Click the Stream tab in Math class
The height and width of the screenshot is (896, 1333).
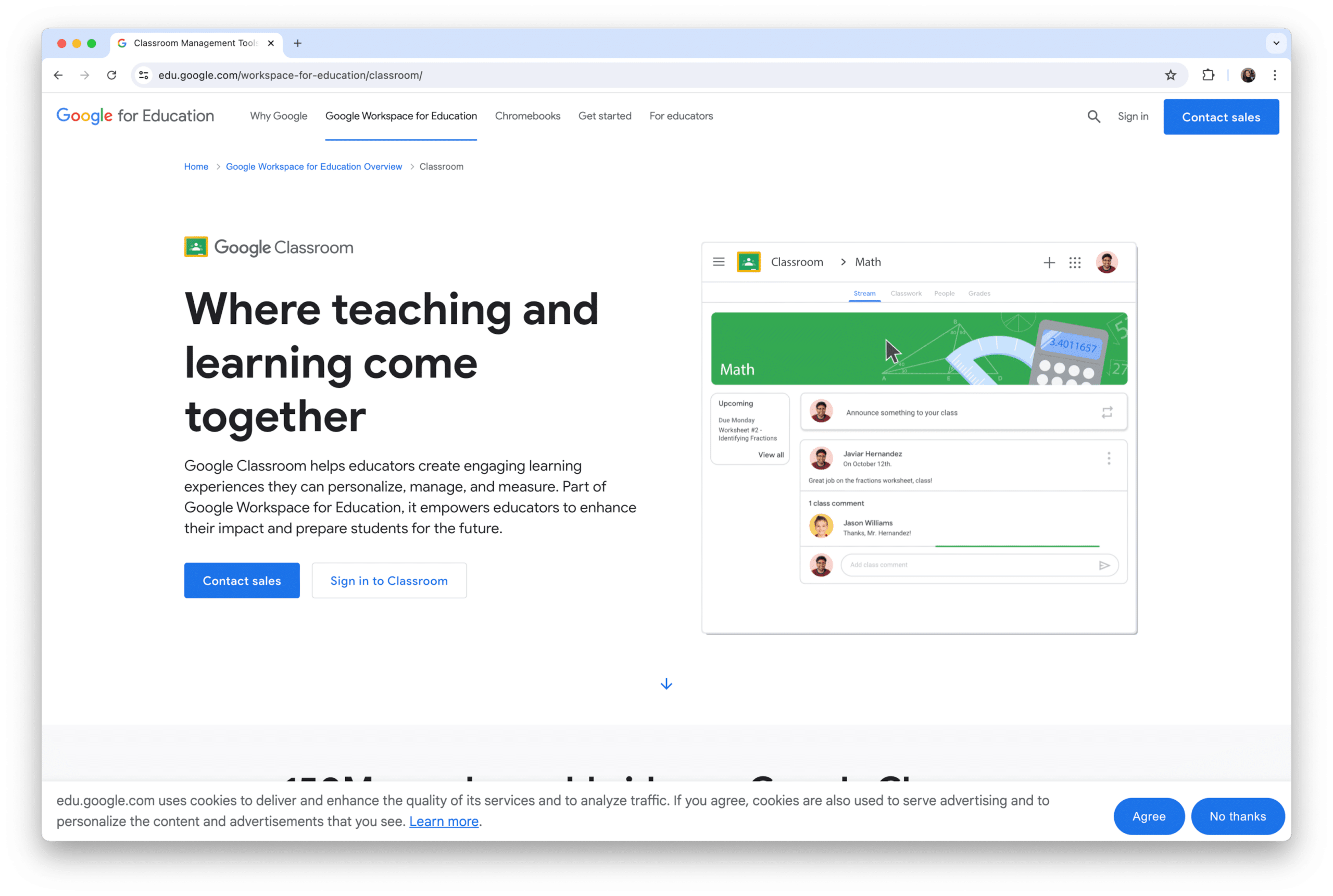(864, 293)
